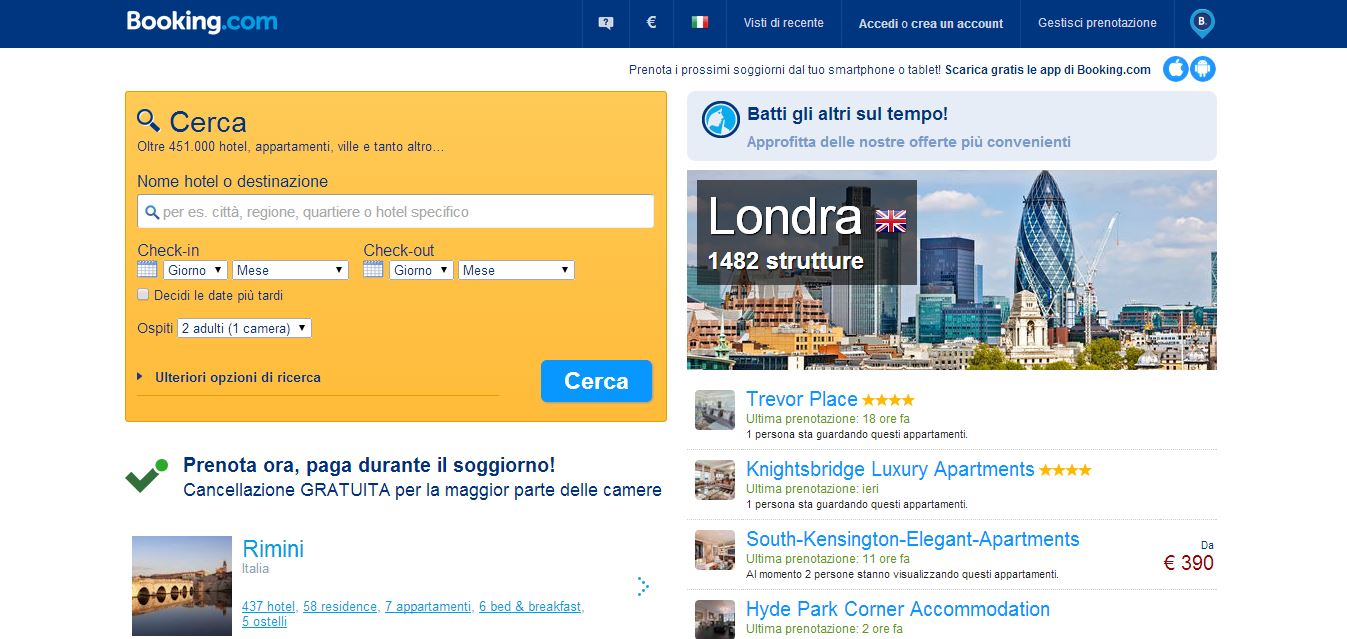Open the Rimini destination link
Screen dimensions: 1347x639
coord(273,549)
